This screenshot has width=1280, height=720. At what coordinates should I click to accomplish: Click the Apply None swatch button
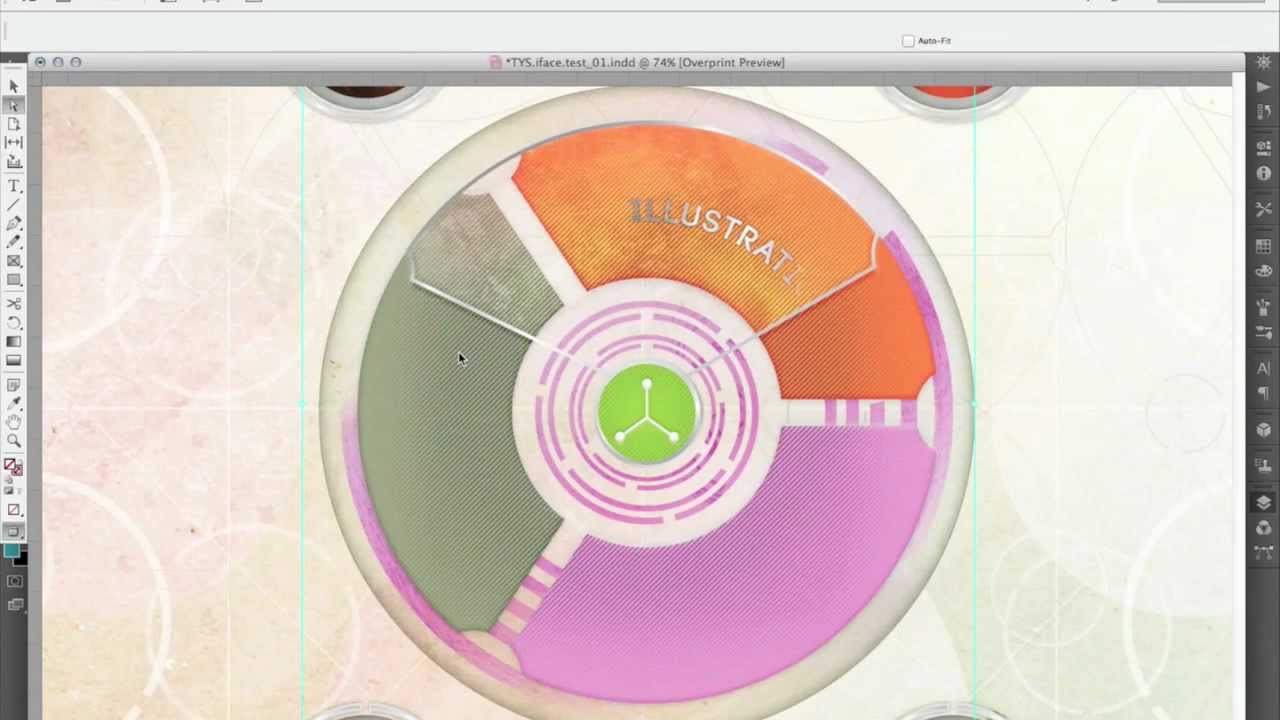pos(14,510)
